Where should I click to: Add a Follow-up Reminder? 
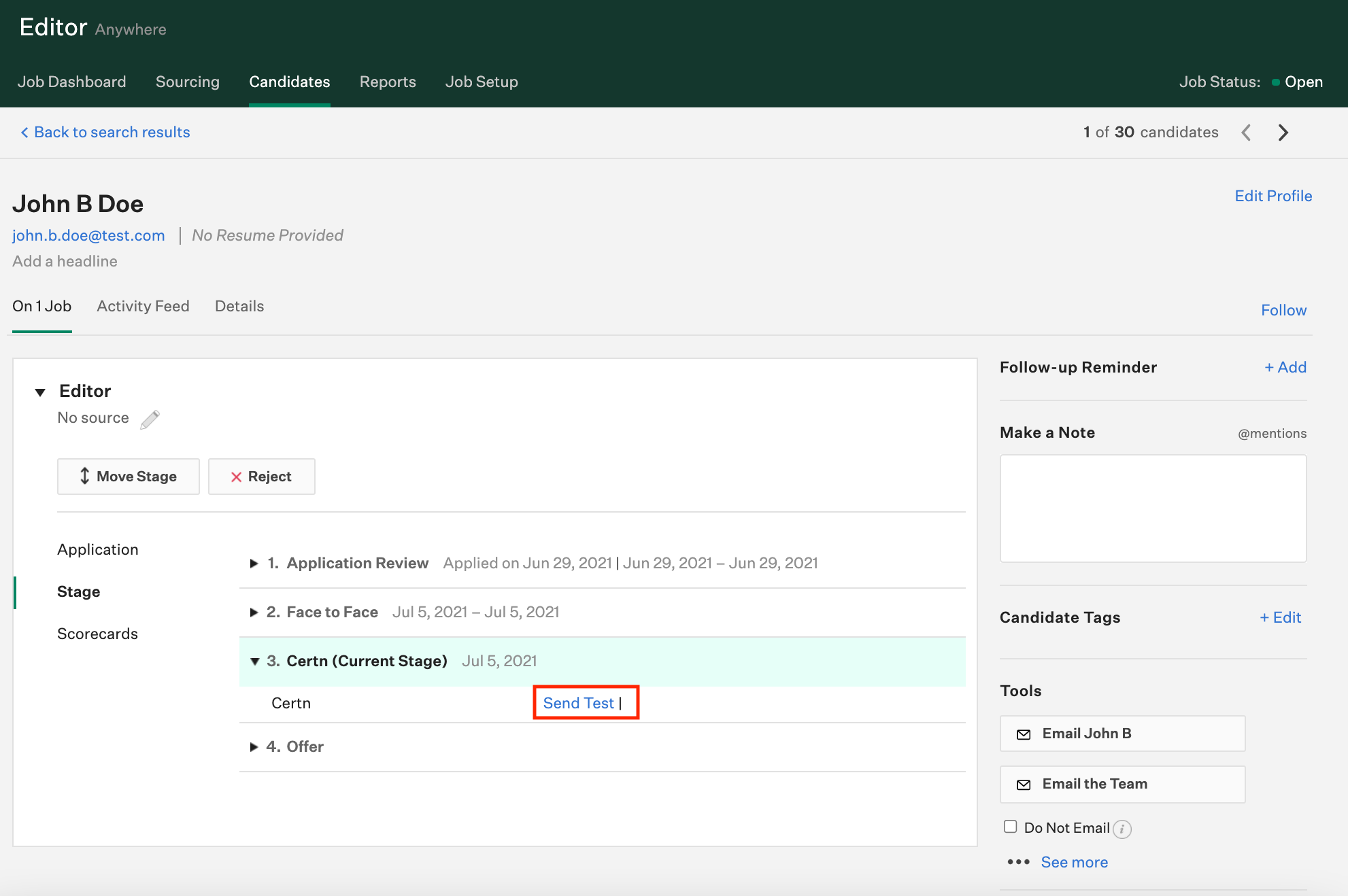tap(1285, 367)
